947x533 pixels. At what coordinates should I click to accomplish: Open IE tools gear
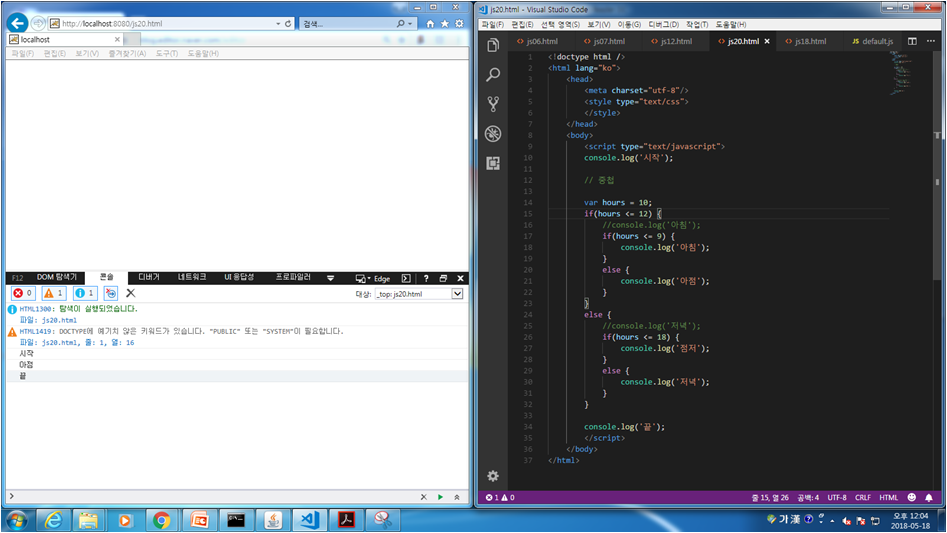pos(459,24)
